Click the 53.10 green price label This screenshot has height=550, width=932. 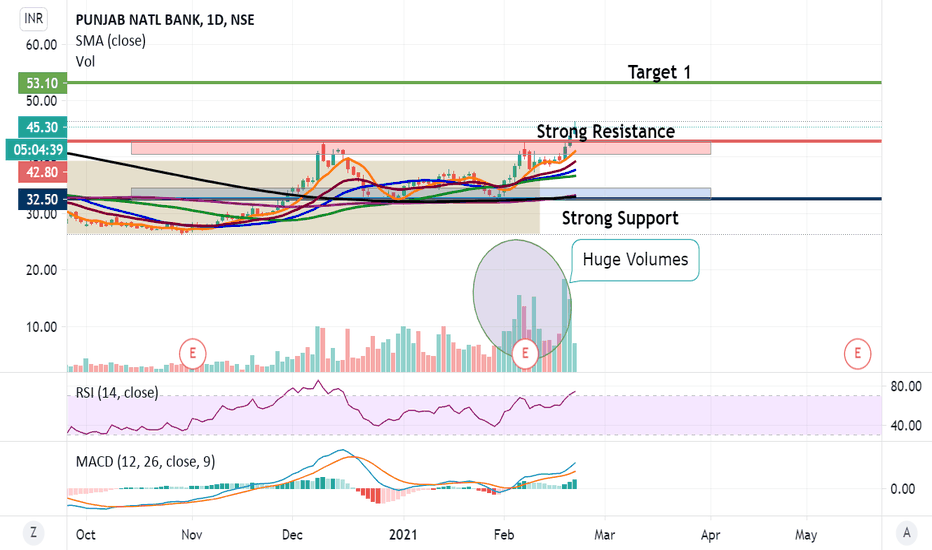tap(42, 83)
